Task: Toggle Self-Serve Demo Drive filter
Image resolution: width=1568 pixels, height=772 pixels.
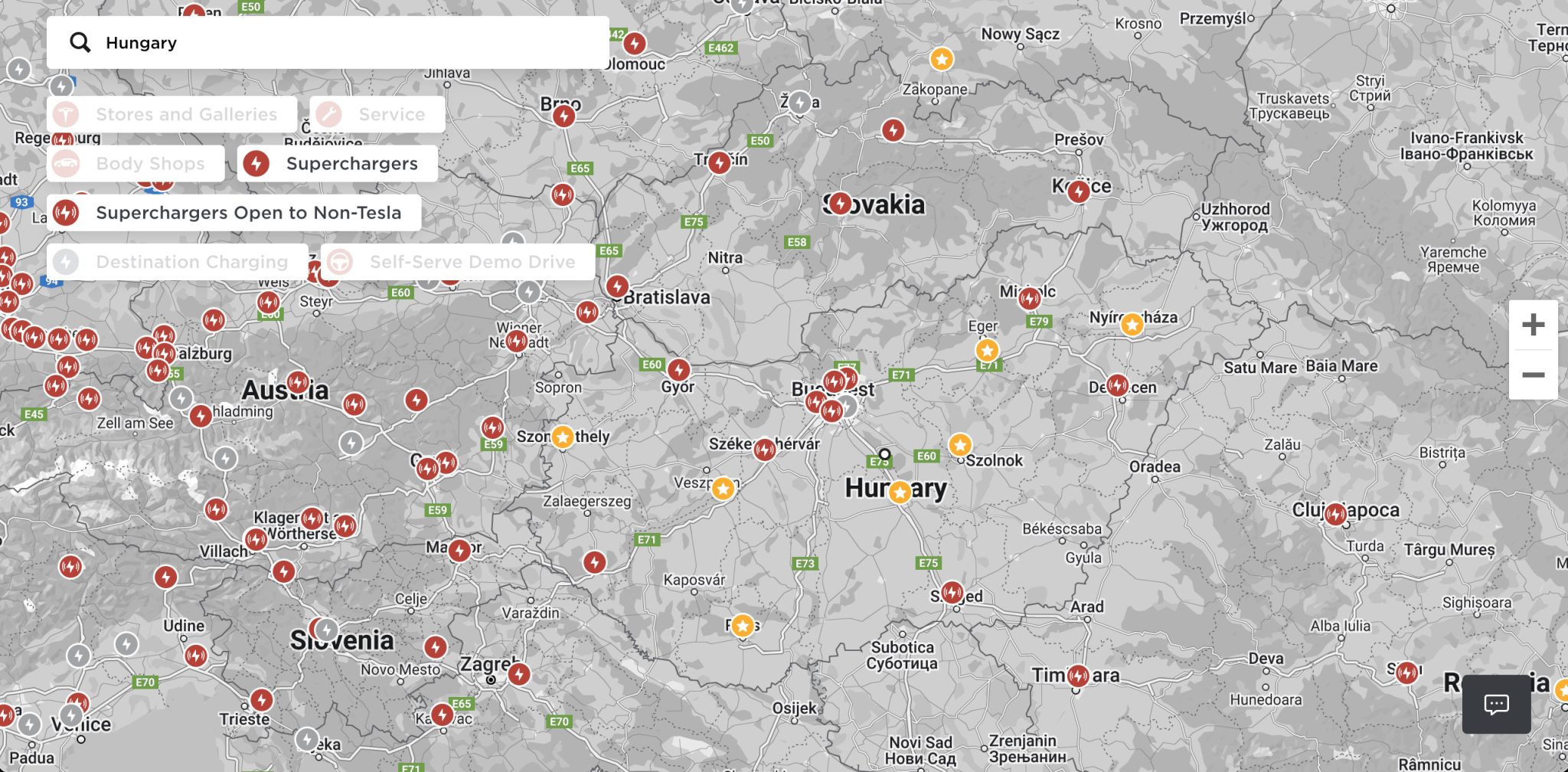Action: click(x=458, y=261)
